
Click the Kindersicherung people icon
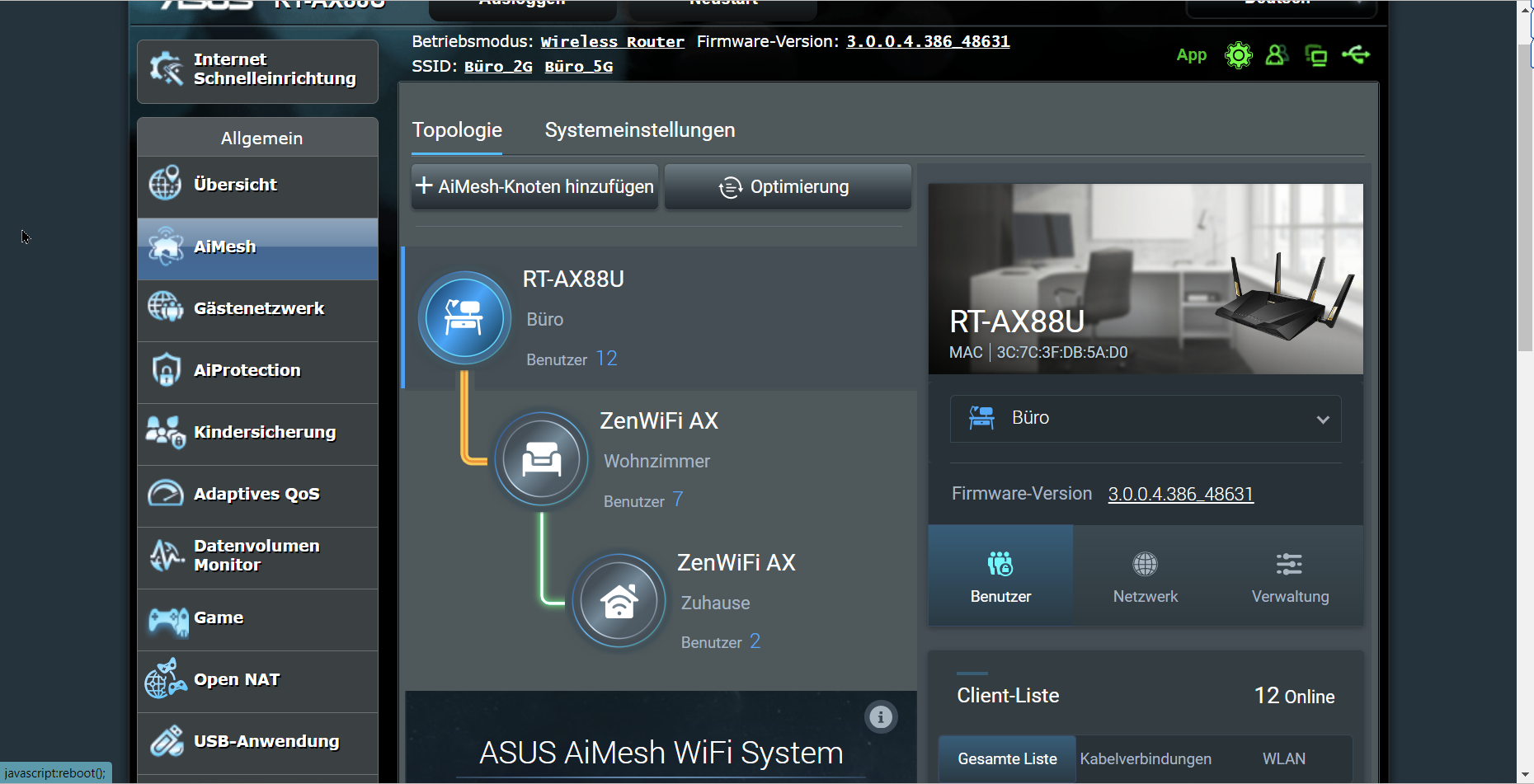166,432
